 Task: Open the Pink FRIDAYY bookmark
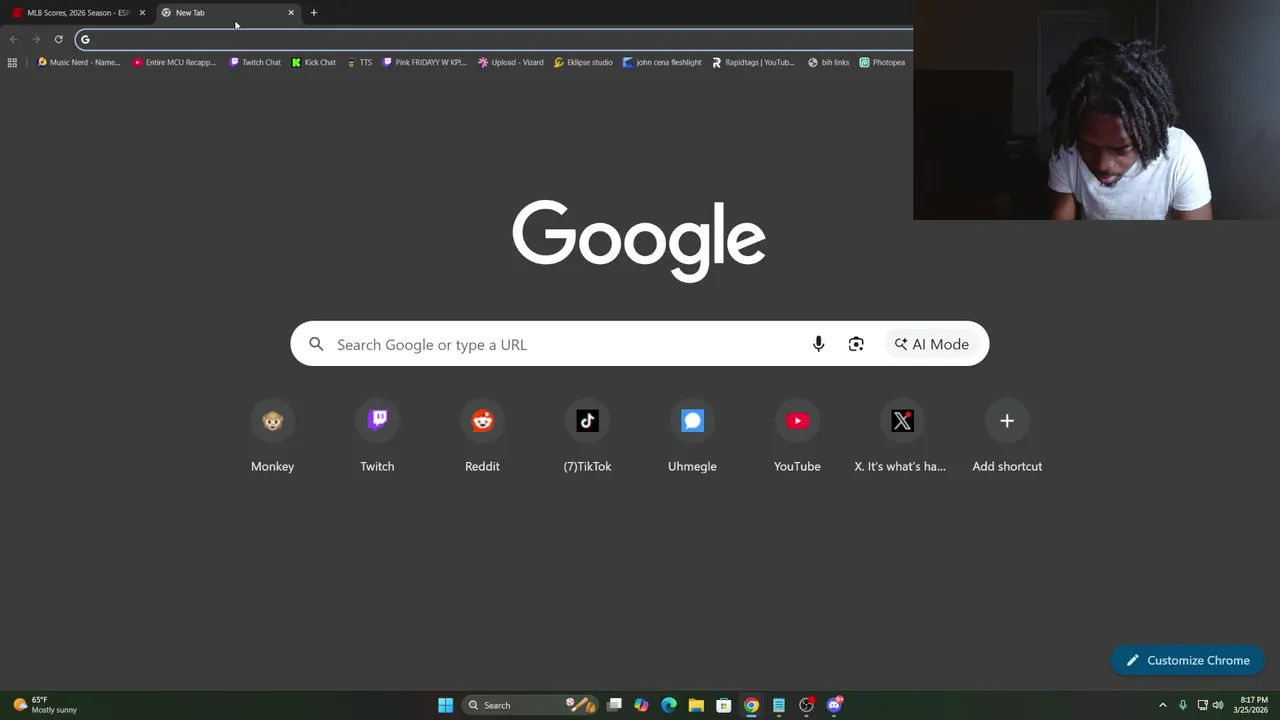[x=425, y=62]
